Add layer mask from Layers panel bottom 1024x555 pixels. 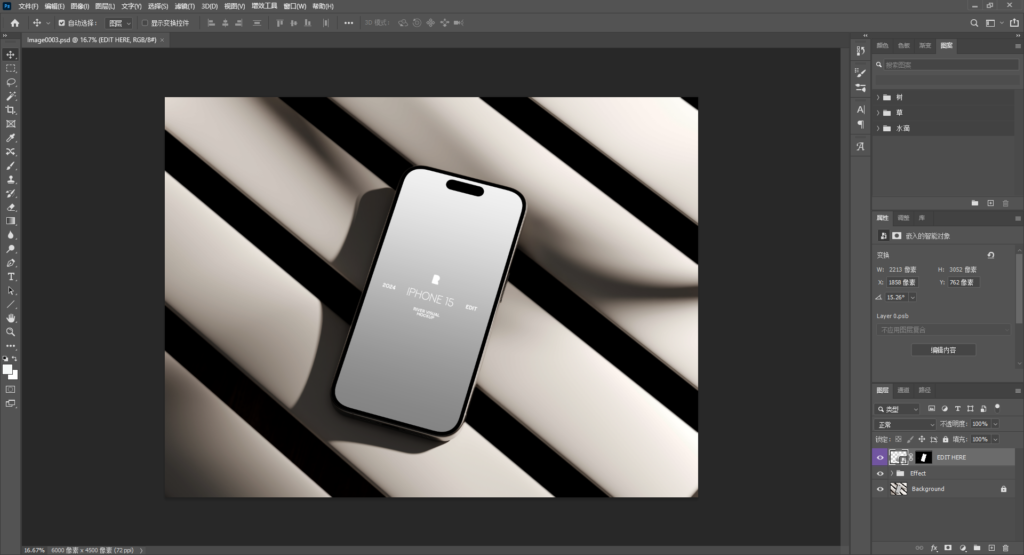click(x=948, y=548)
